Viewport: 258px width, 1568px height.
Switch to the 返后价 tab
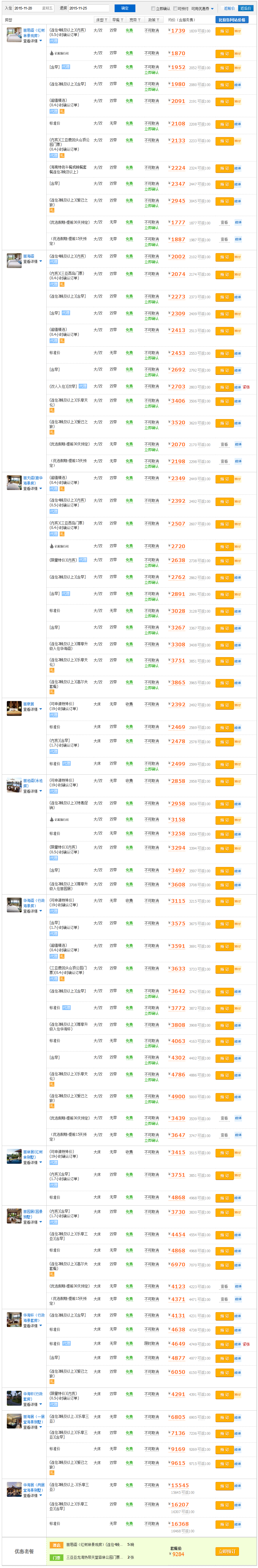[245, 9]
